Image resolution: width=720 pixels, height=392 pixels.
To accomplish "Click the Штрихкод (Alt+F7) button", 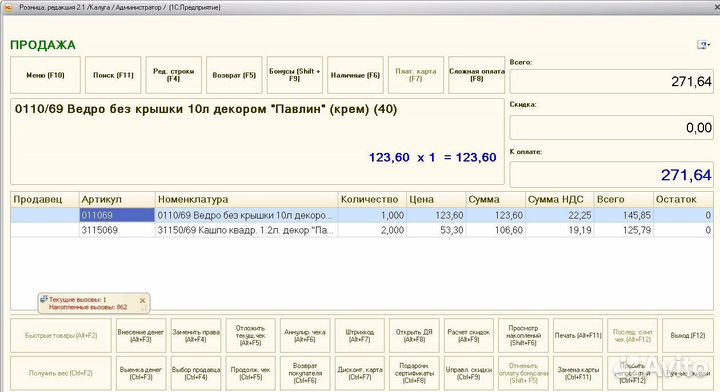I will (x=360, y=336).
